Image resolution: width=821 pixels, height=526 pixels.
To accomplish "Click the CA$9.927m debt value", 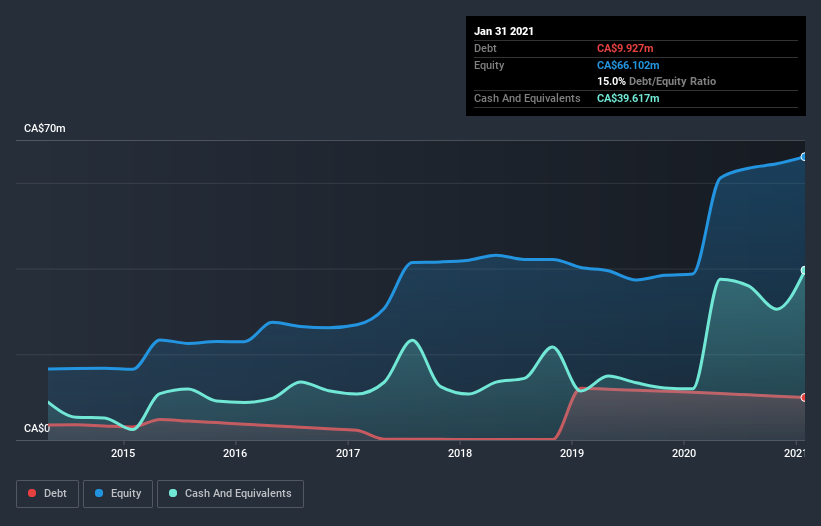I will click(625, 48).
